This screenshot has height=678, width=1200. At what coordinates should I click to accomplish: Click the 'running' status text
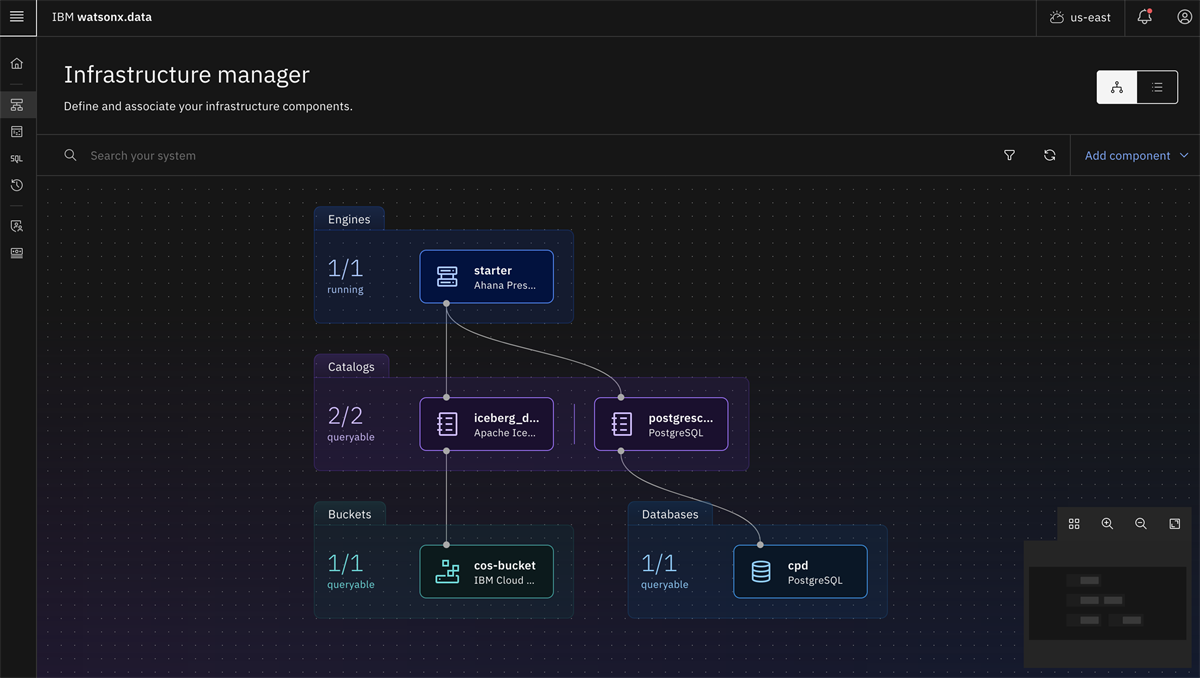coord(345,290)
